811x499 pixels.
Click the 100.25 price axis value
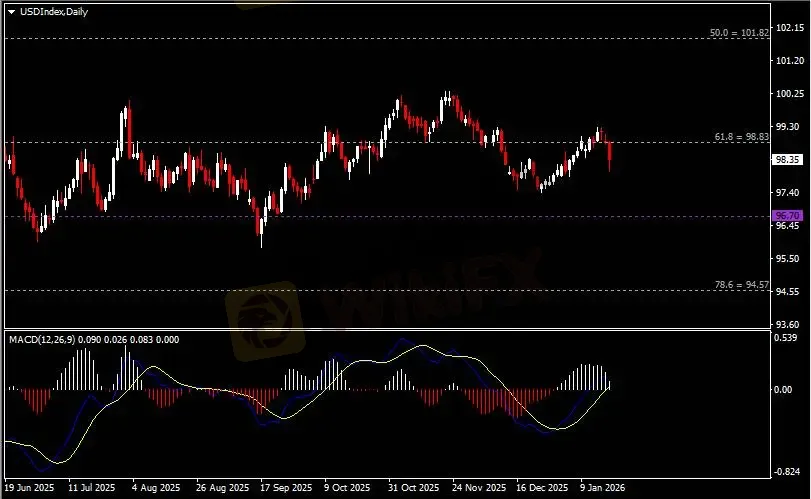tap(790, 94)
